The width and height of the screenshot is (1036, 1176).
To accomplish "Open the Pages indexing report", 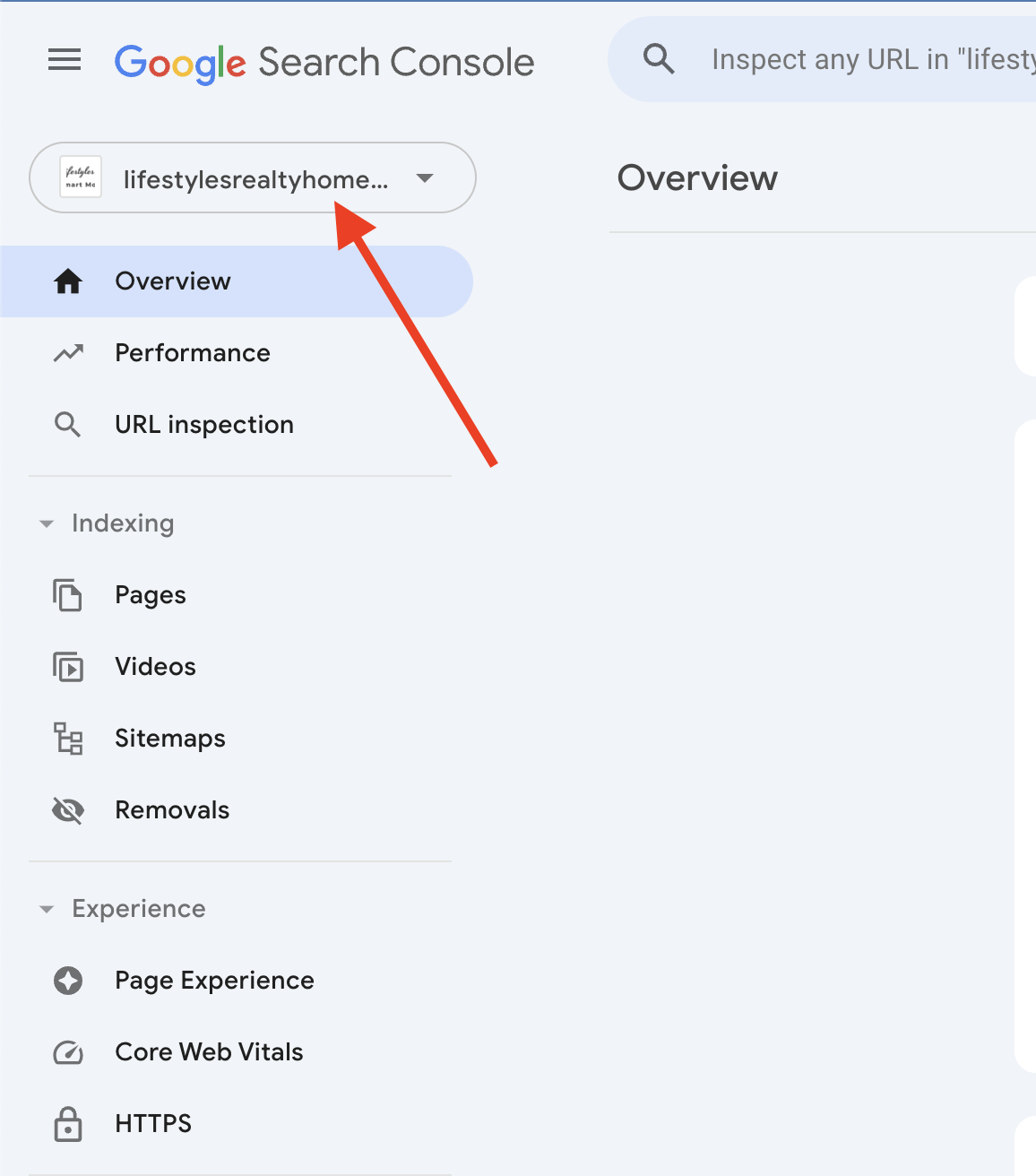I will (237, 595).
